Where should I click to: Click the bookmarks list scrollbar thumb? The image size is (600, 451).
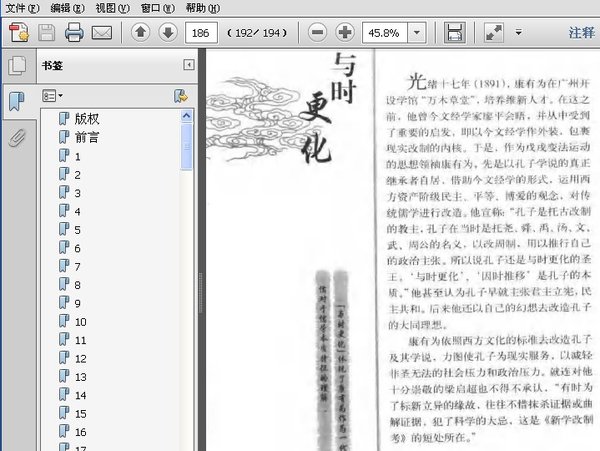(x=187, y=146)
